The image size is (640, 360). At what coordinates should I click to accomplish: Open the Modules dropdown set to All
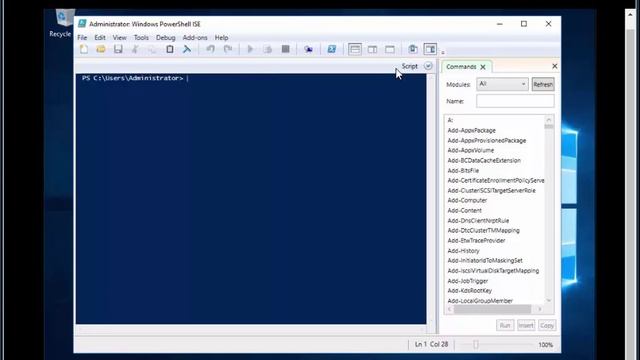point(502,84)
